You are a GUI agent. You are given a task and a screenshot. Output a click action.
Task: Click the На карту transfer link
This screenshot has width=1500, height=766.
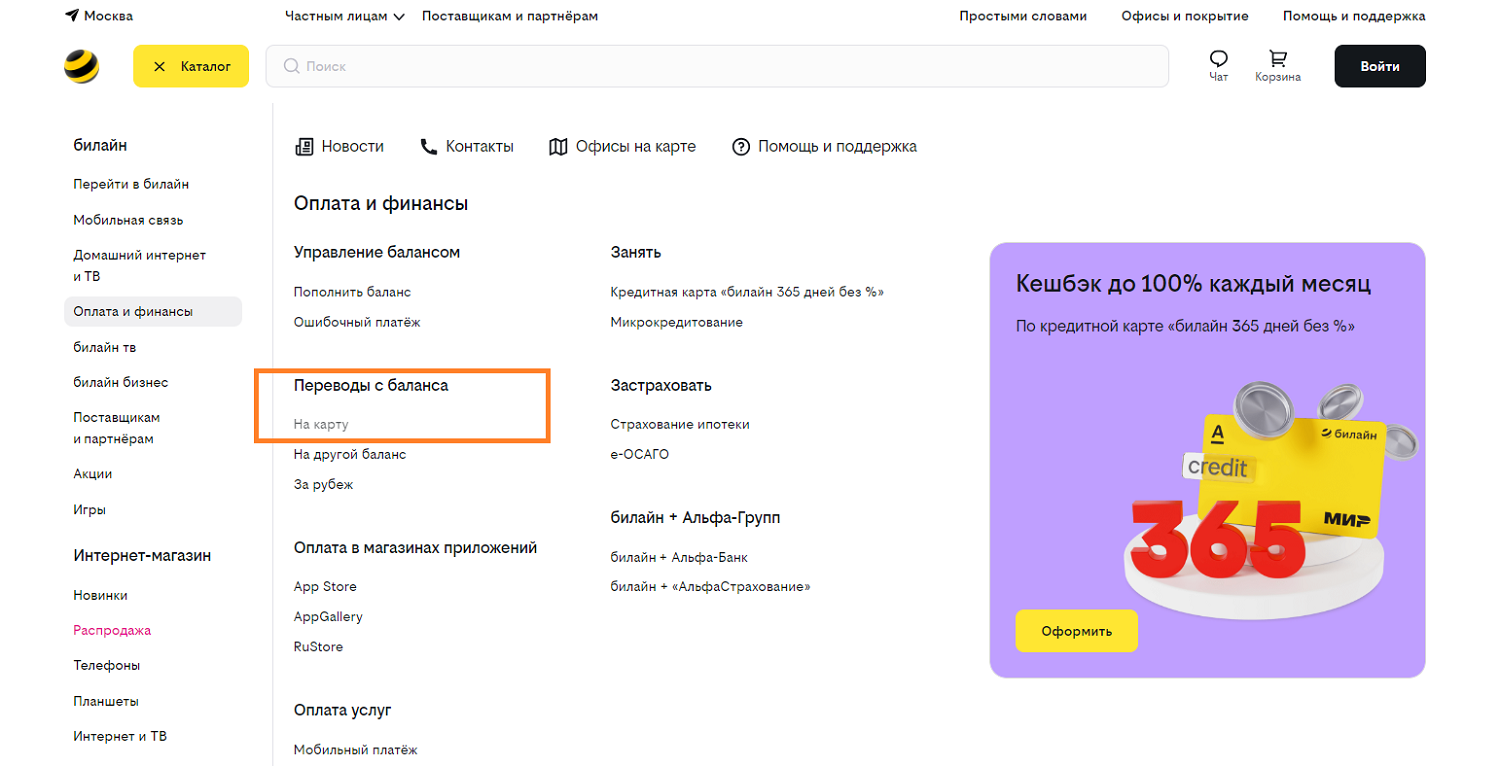321,424
